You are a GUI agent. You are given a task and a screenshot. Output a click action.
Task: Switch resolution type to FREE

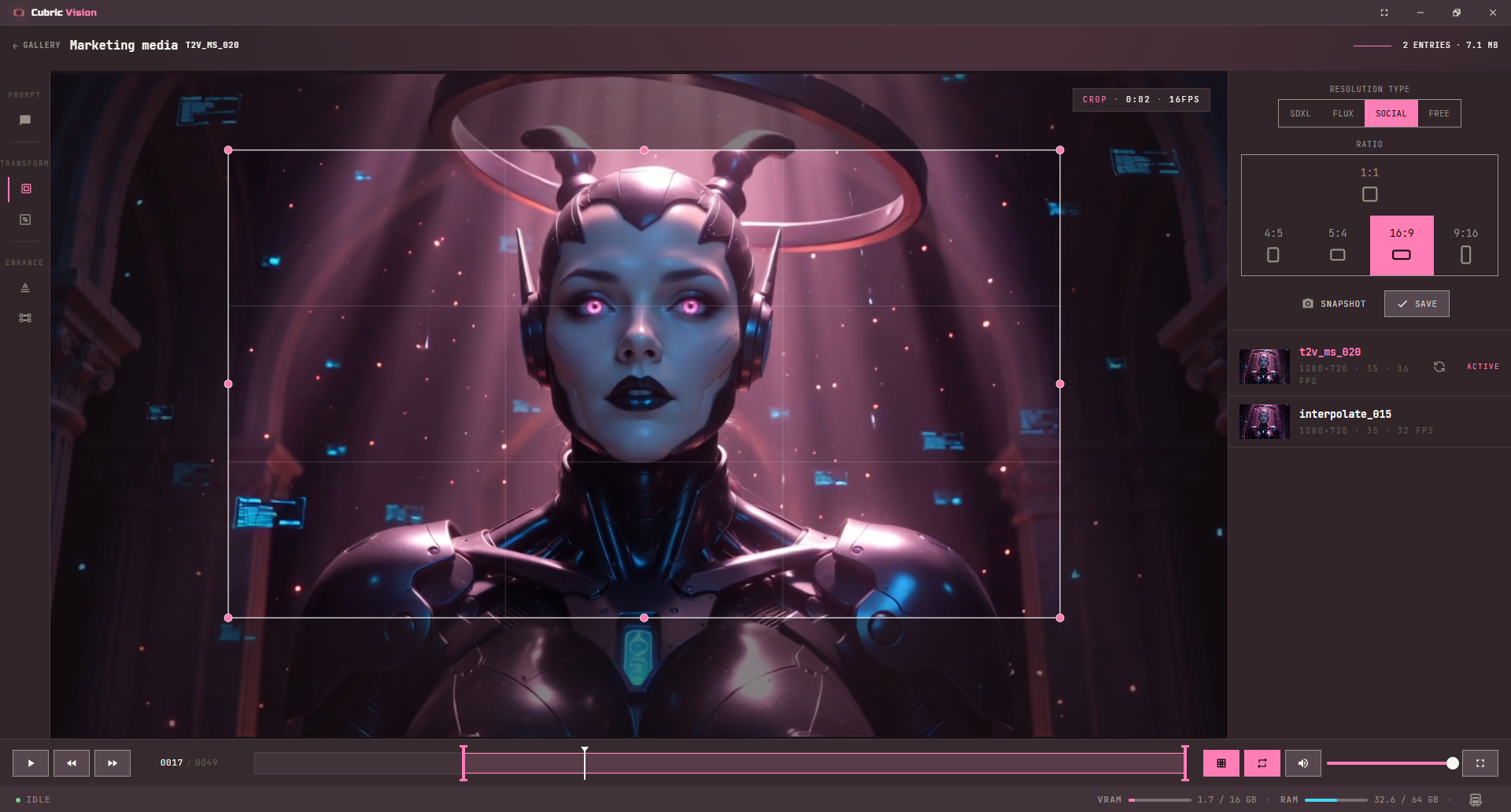[1439, 113]
